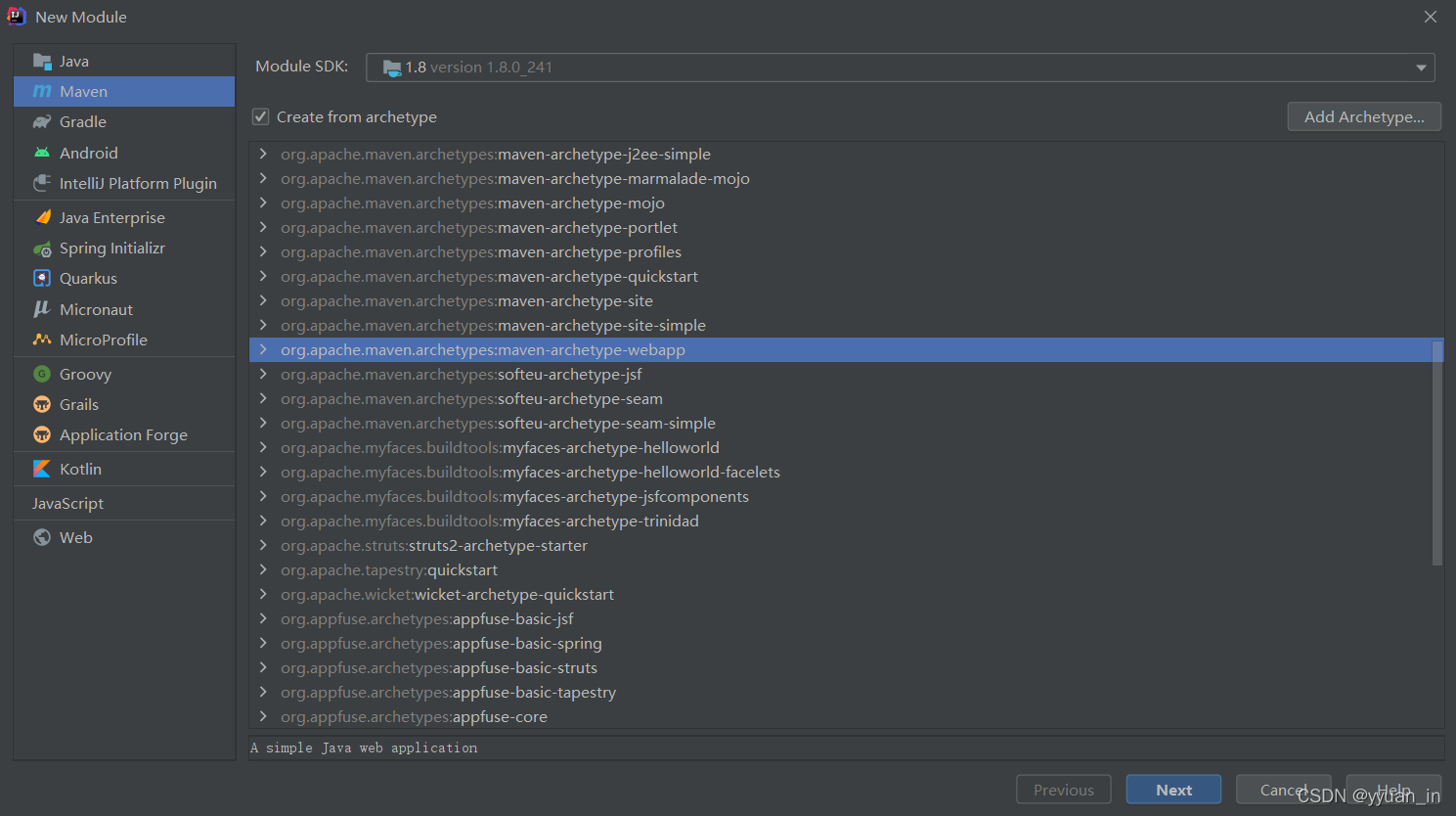Screen dimensions: 1456x816
Task: Click the Grails icon
Action: [x=42, y=404]
